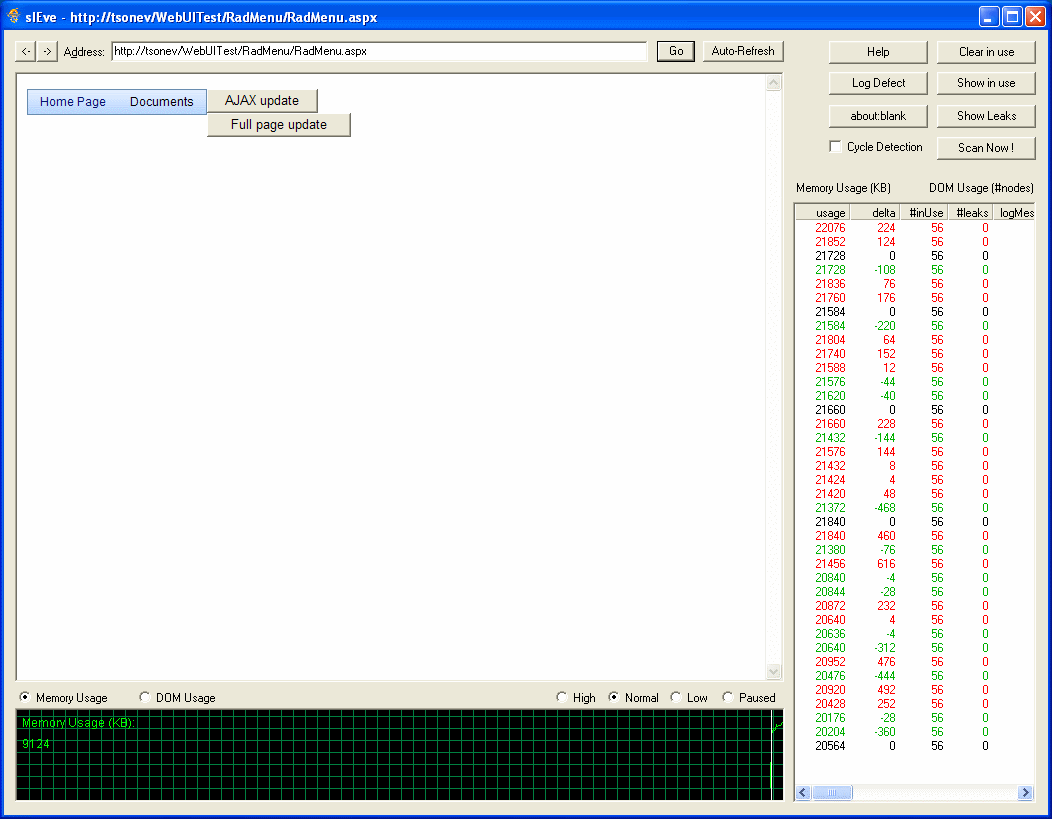Click the delta value -108

coord(884,270)
